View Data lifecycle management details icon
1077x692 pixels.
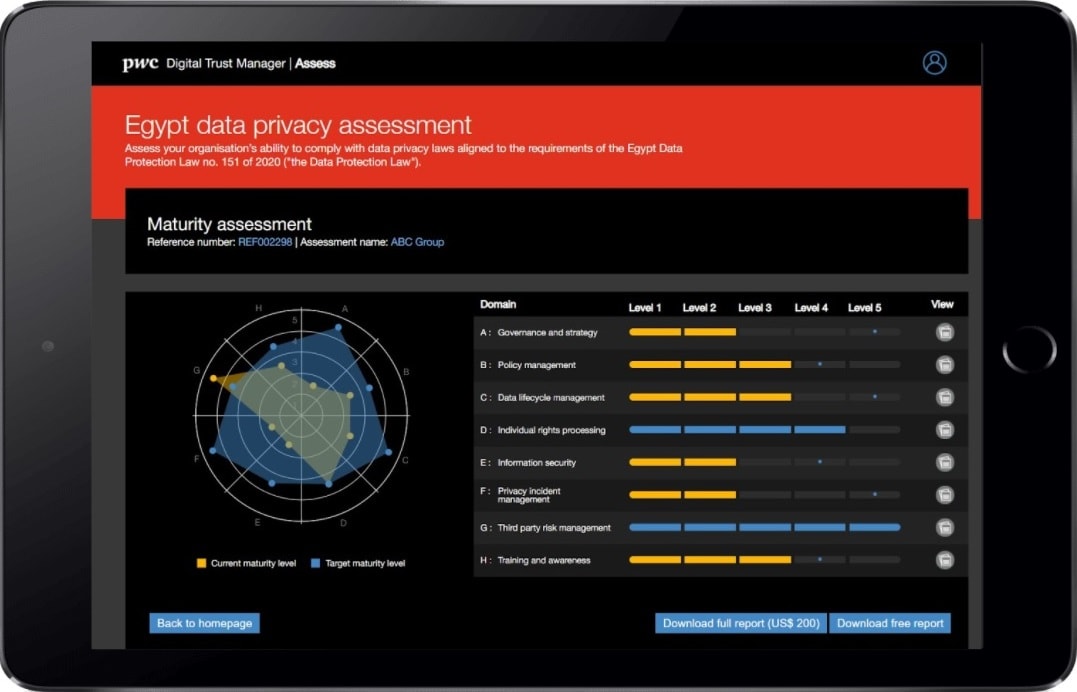(944, 398)
